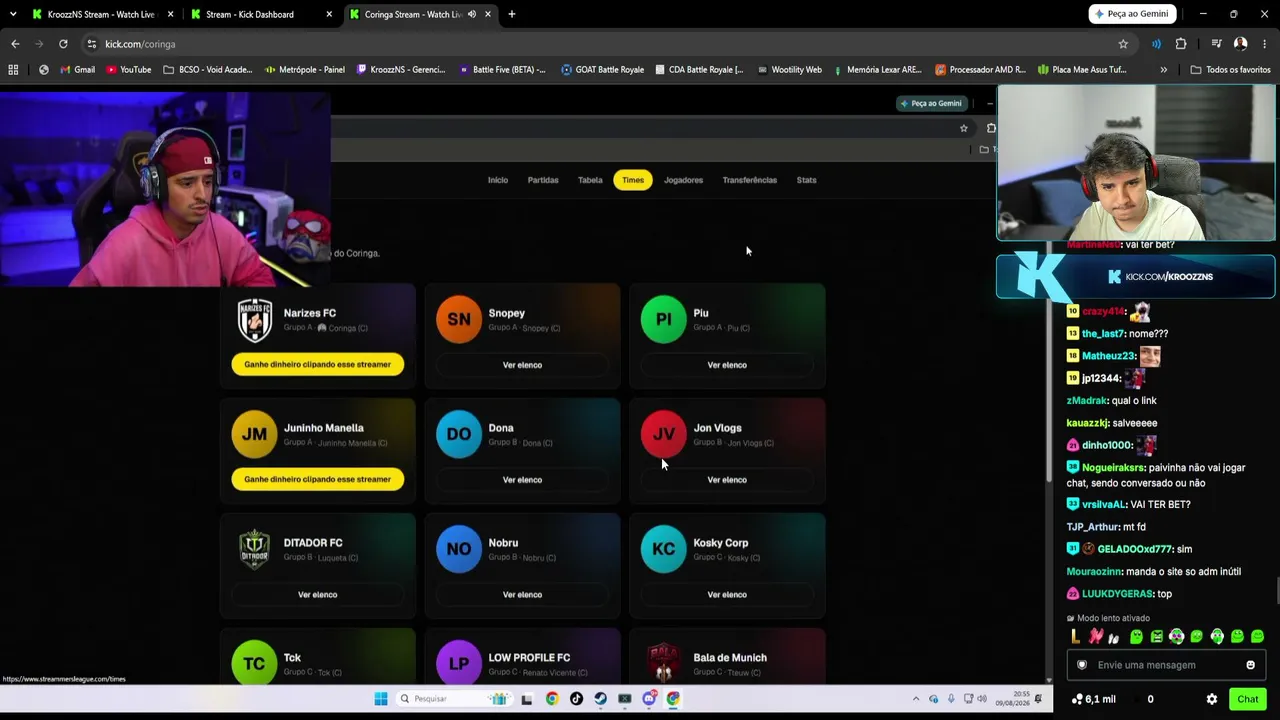Open the Tabela tab

pyautogui.click(x=590, y=180)
